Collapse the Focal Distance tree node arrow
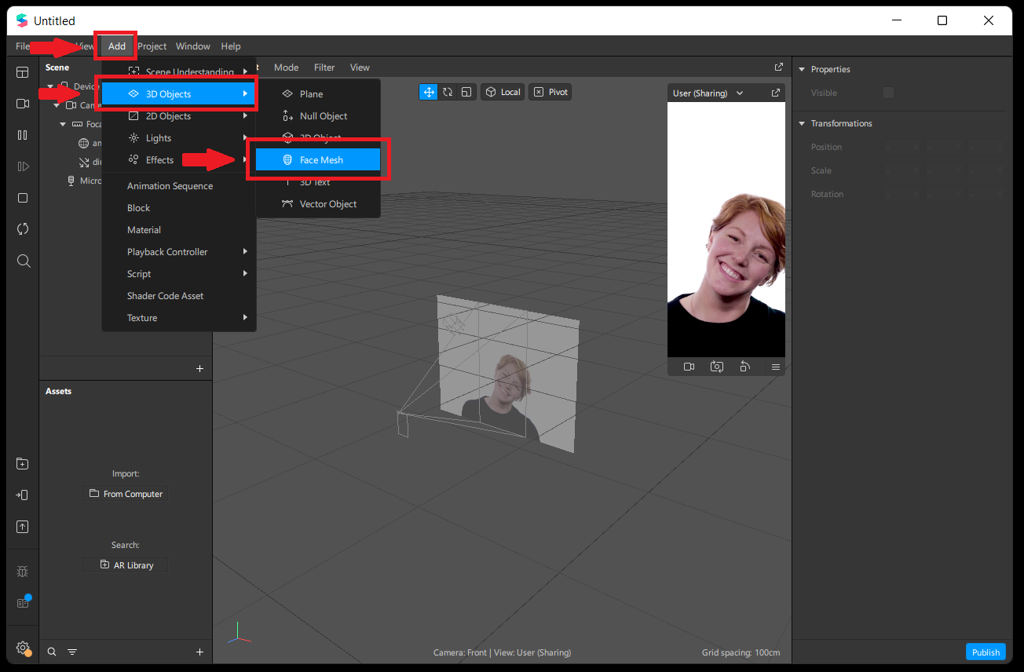Viewport: 1024px width, 672px height. click(x=63, y=124)
